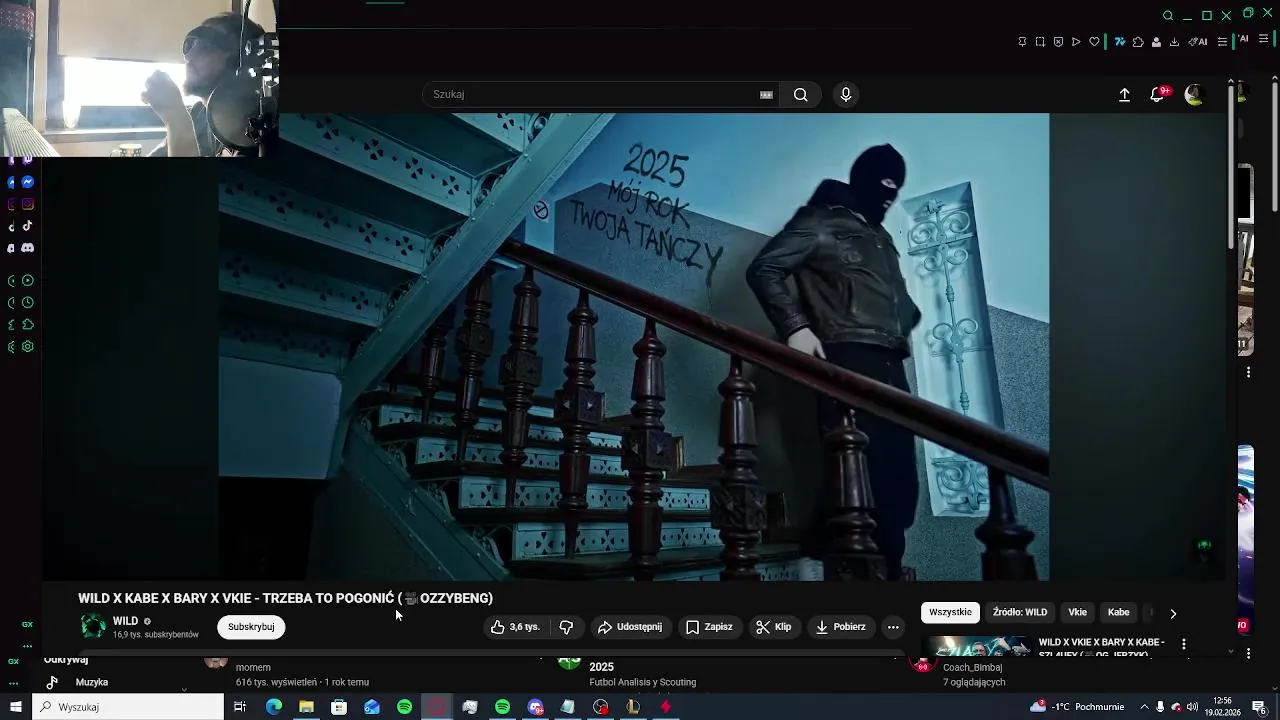The height and width of the screenshot is (720, 1280).
Task: Select the Źródło: WILD filter chip
Action: coord(1020,612)
